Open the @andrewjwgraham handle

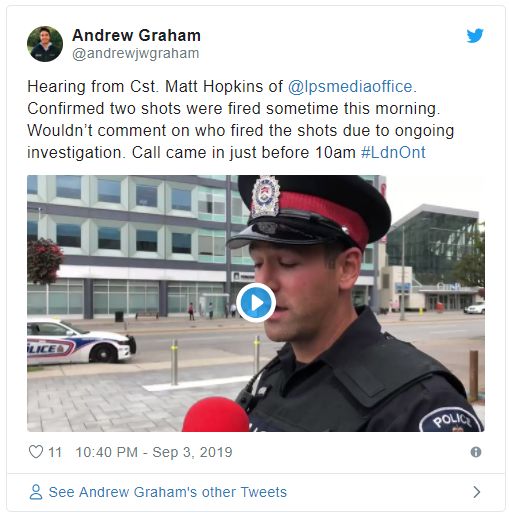pos(136,53)
